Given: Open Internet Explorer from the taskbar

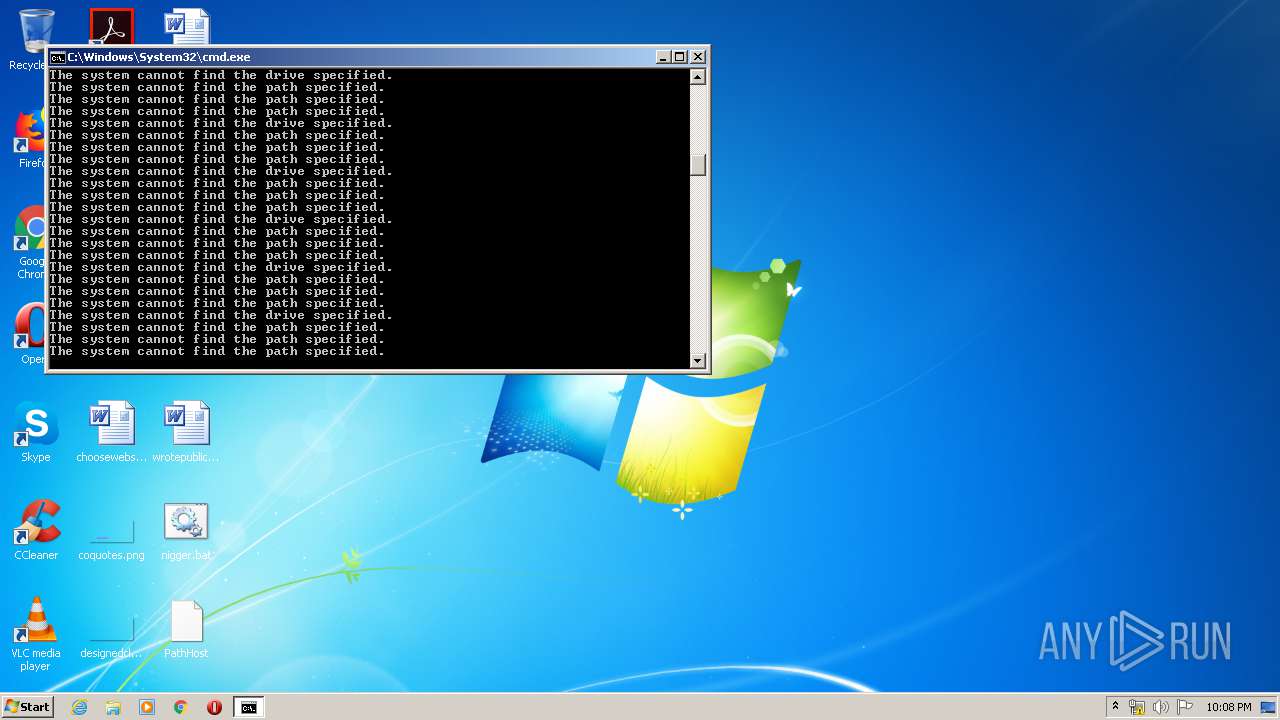Looking at the screenshot, I should pos(79,707).
